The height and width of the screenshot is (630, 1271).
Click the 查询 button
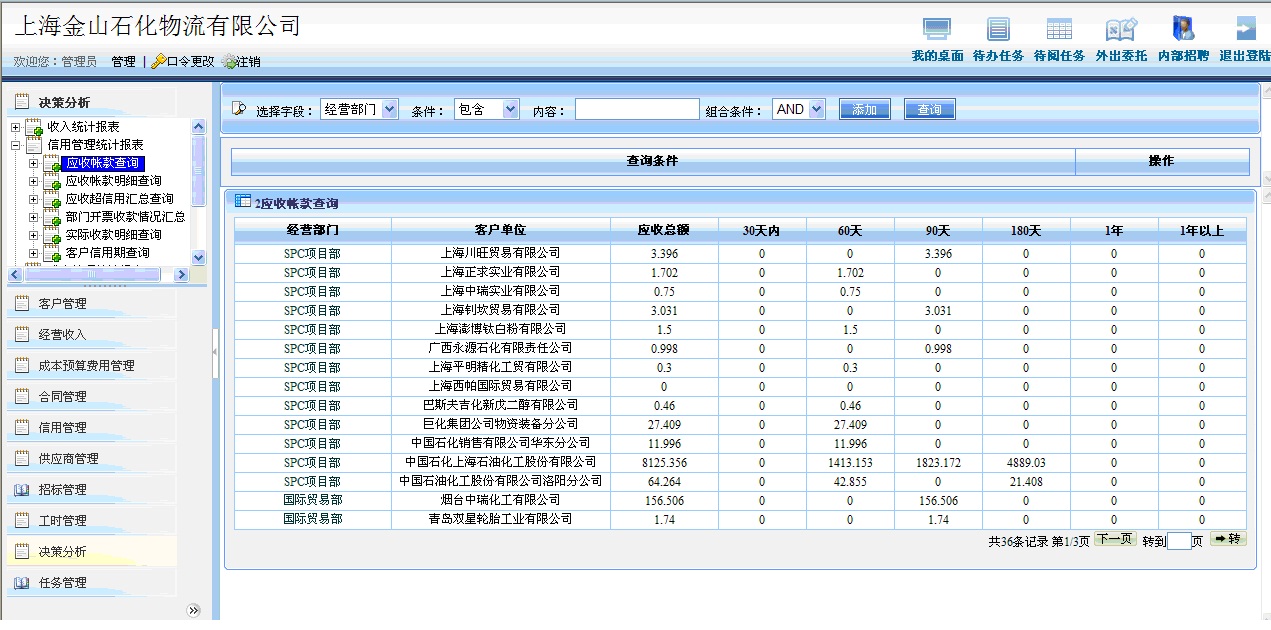[929, 110]
